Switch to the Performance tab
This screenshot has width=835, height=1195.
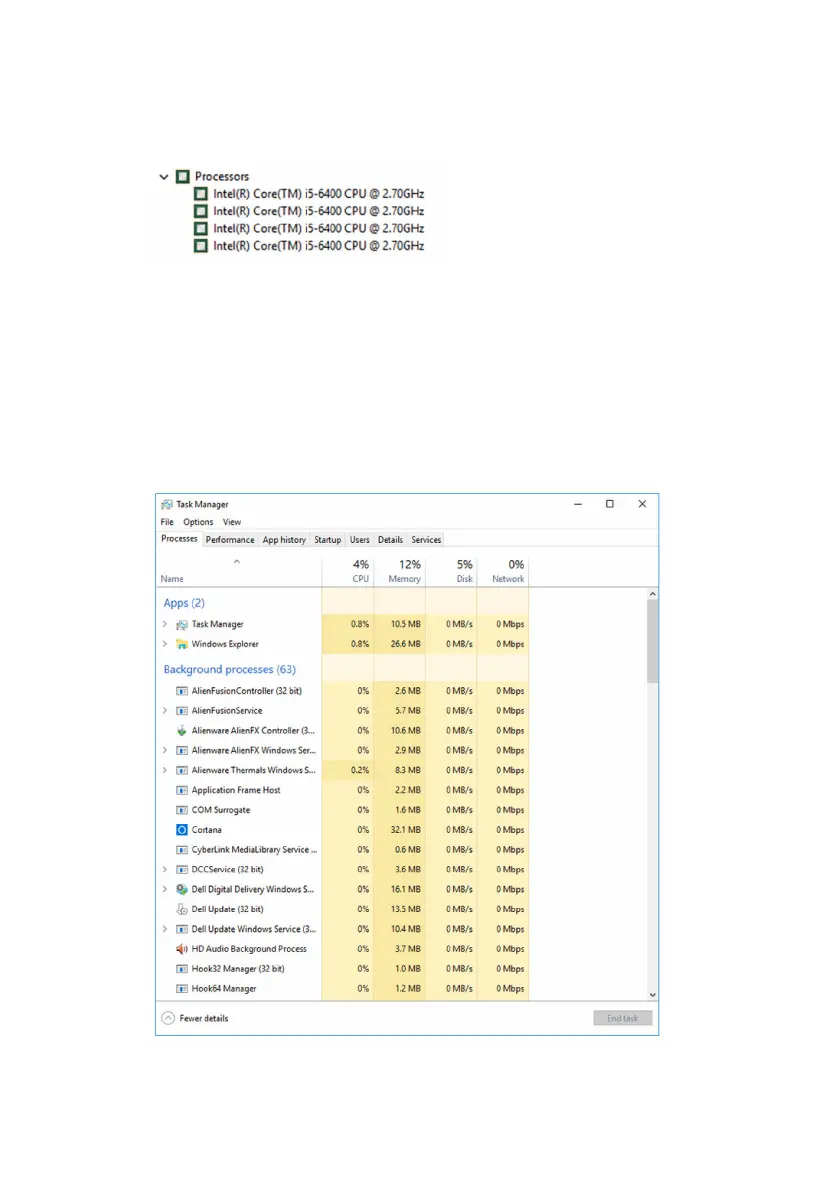(230, 540)
